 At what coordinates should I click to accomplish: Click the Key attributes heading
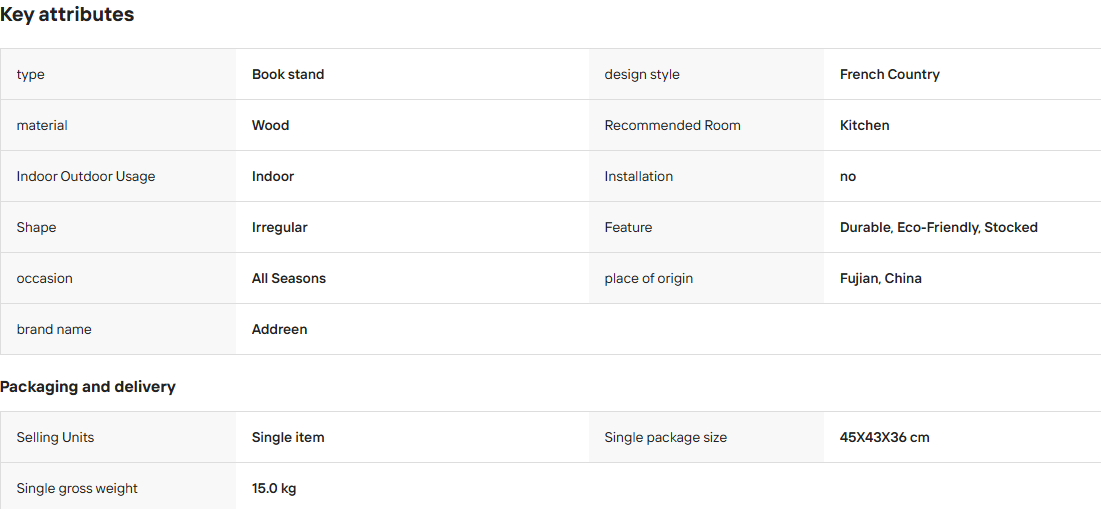point(67,14)
